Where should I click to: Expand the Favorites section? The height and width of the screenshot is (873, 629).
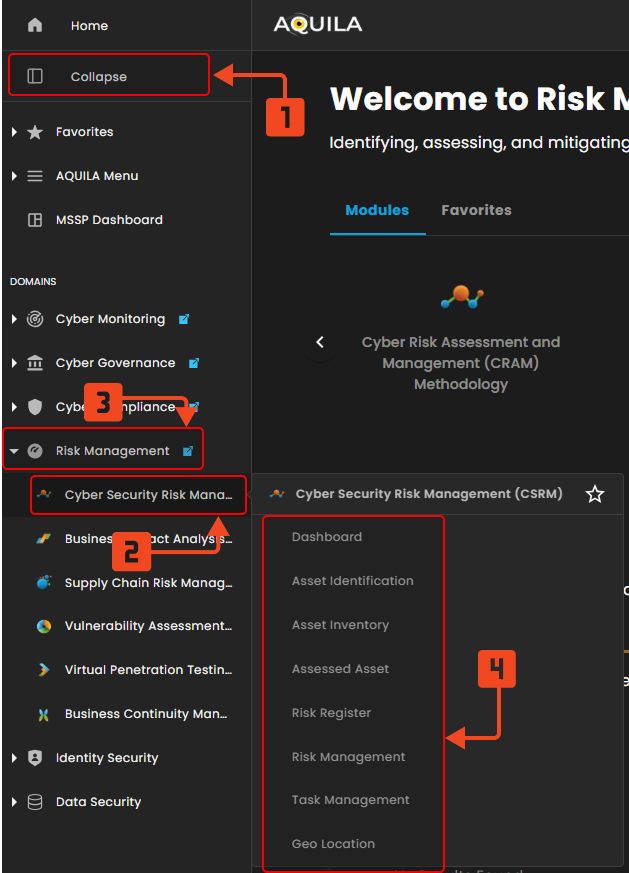14,132
